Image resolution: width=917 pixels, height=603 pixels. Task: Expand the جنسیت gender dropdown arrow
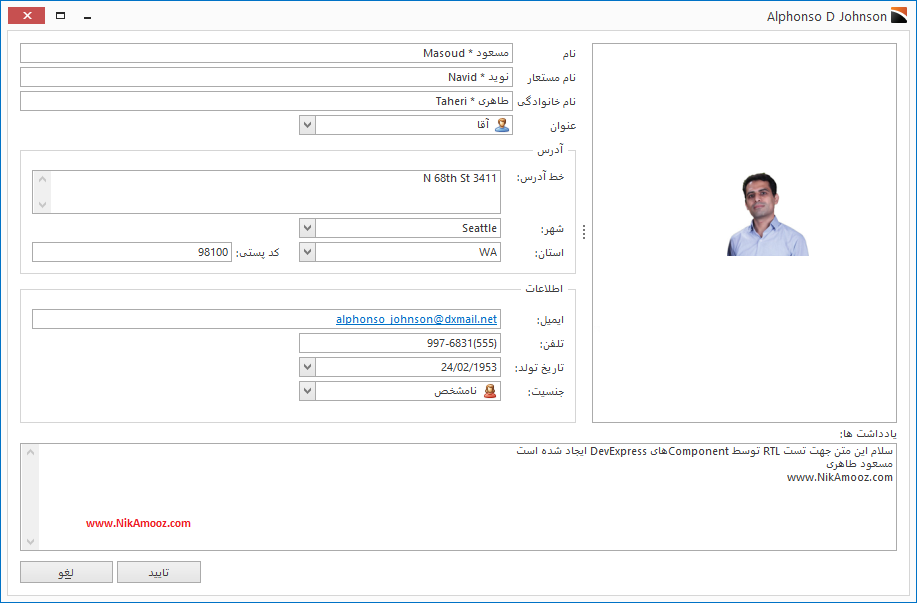(308, 391)
